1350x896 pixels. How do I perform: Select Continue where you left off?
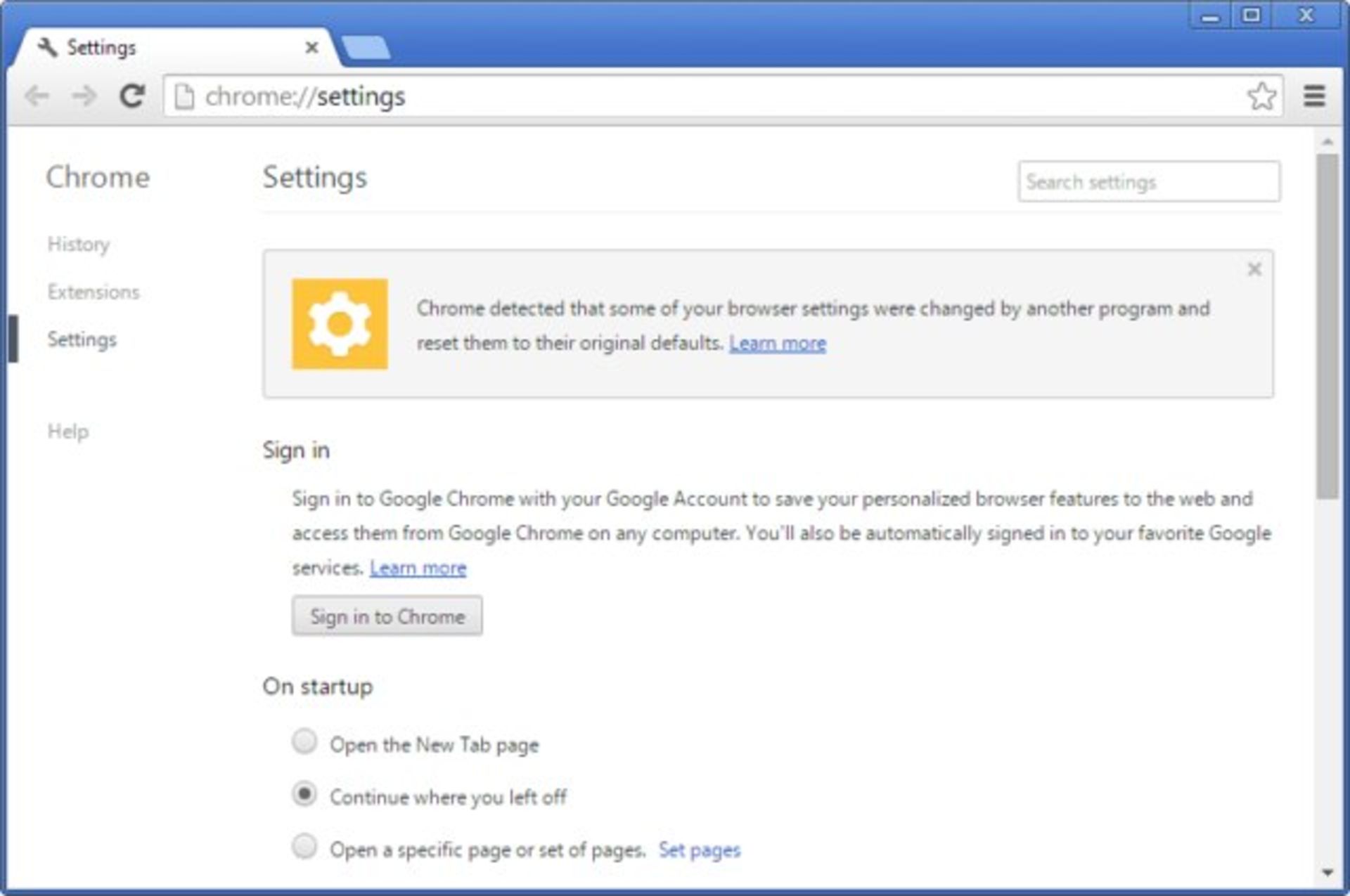(x=304, y=794)
